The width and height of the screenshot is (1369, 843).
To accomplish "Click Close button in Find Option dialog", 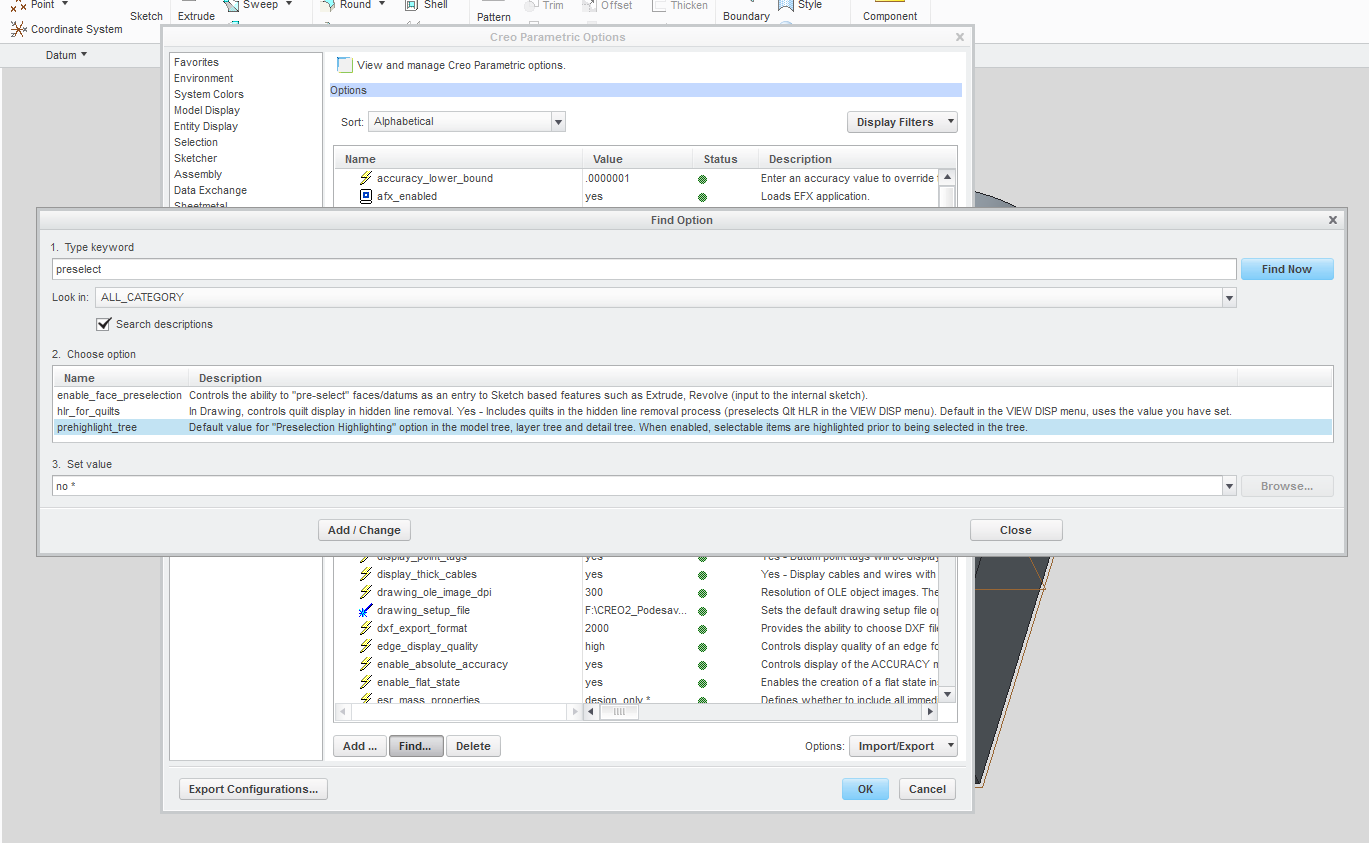I will click(1016, 530).
